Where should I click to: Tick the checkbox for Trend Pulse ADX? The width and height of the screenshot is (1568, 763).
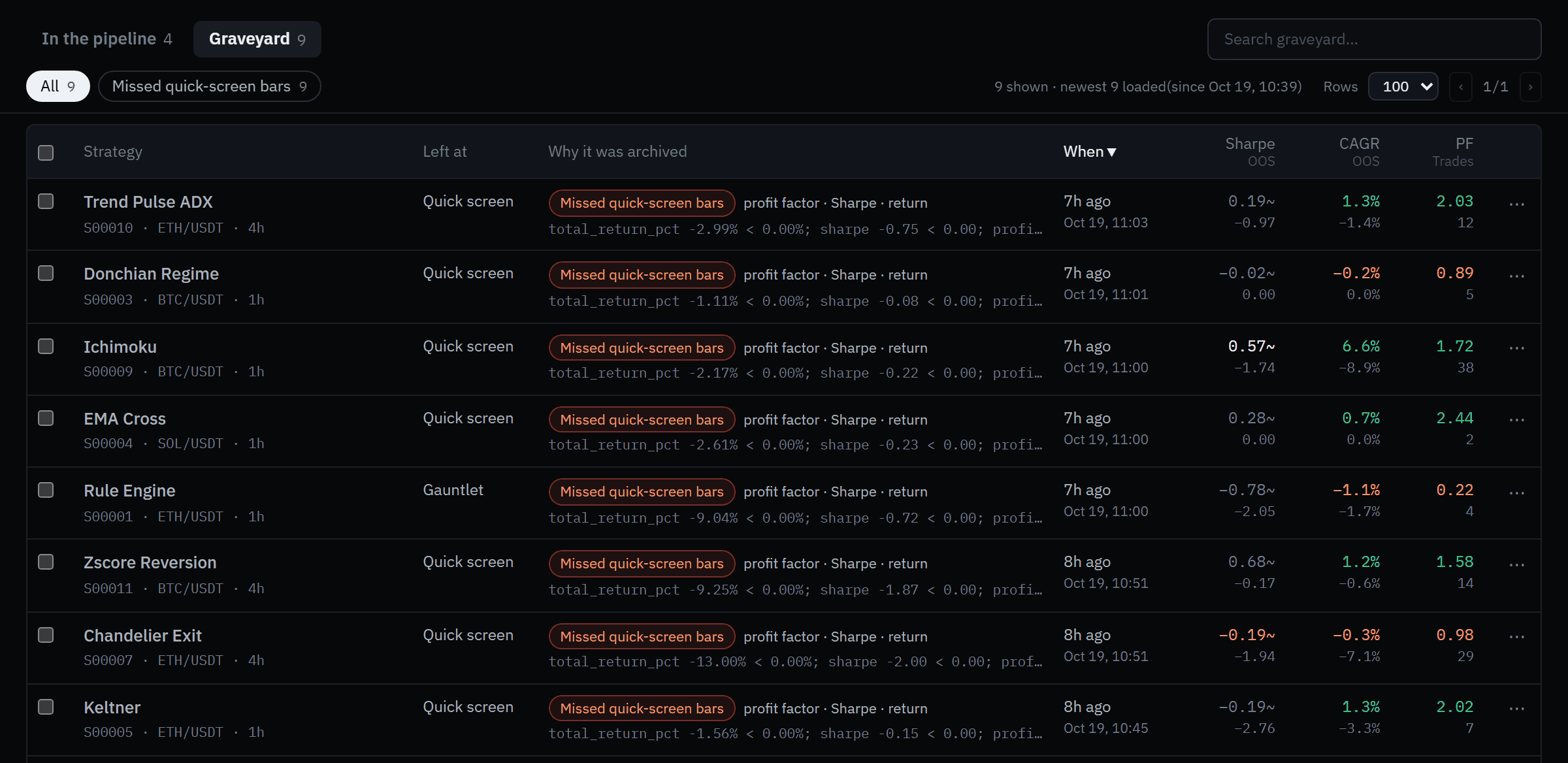pos(46,201)
